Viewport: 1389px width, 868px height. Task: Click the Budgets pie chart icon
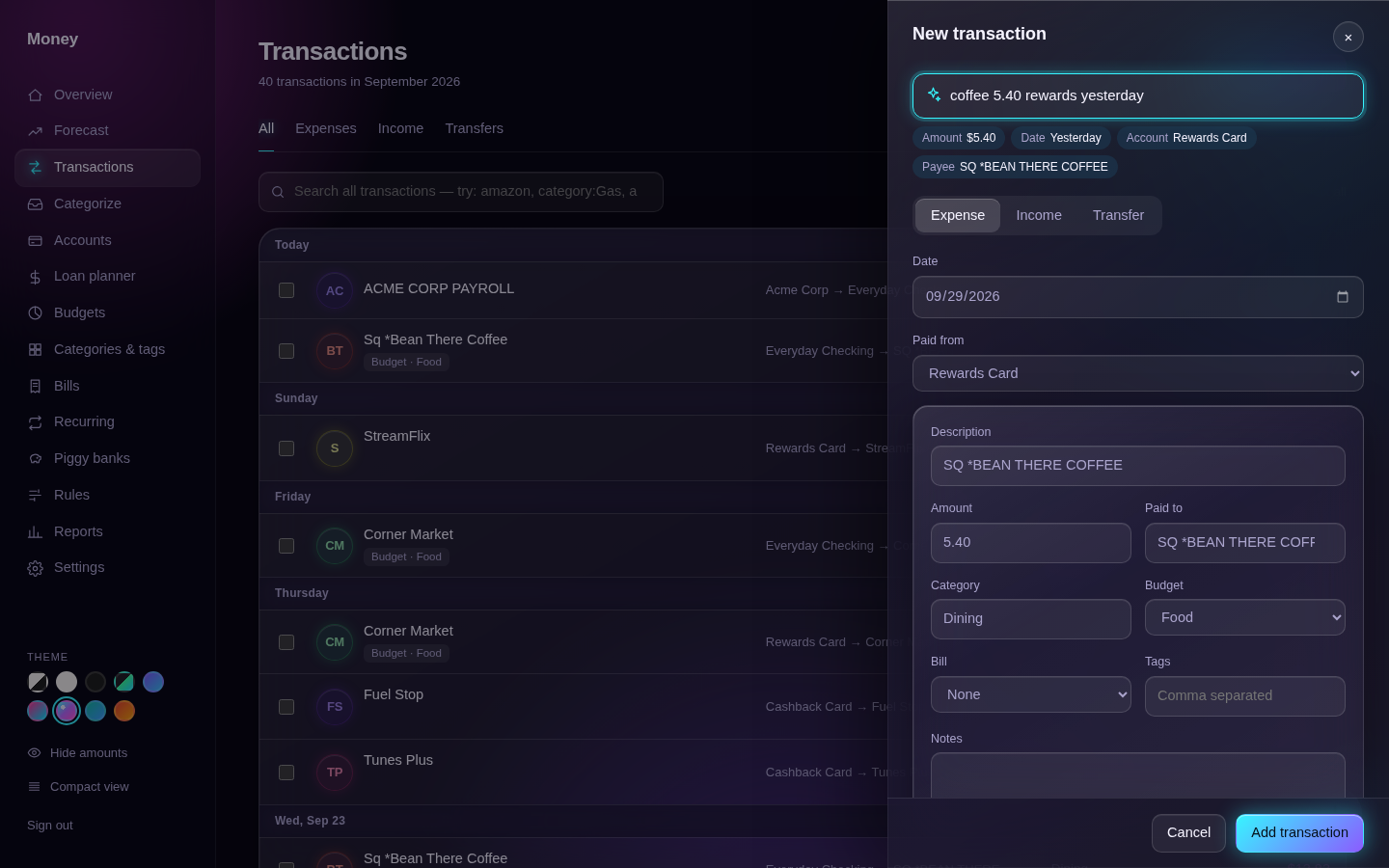point(36,313)
